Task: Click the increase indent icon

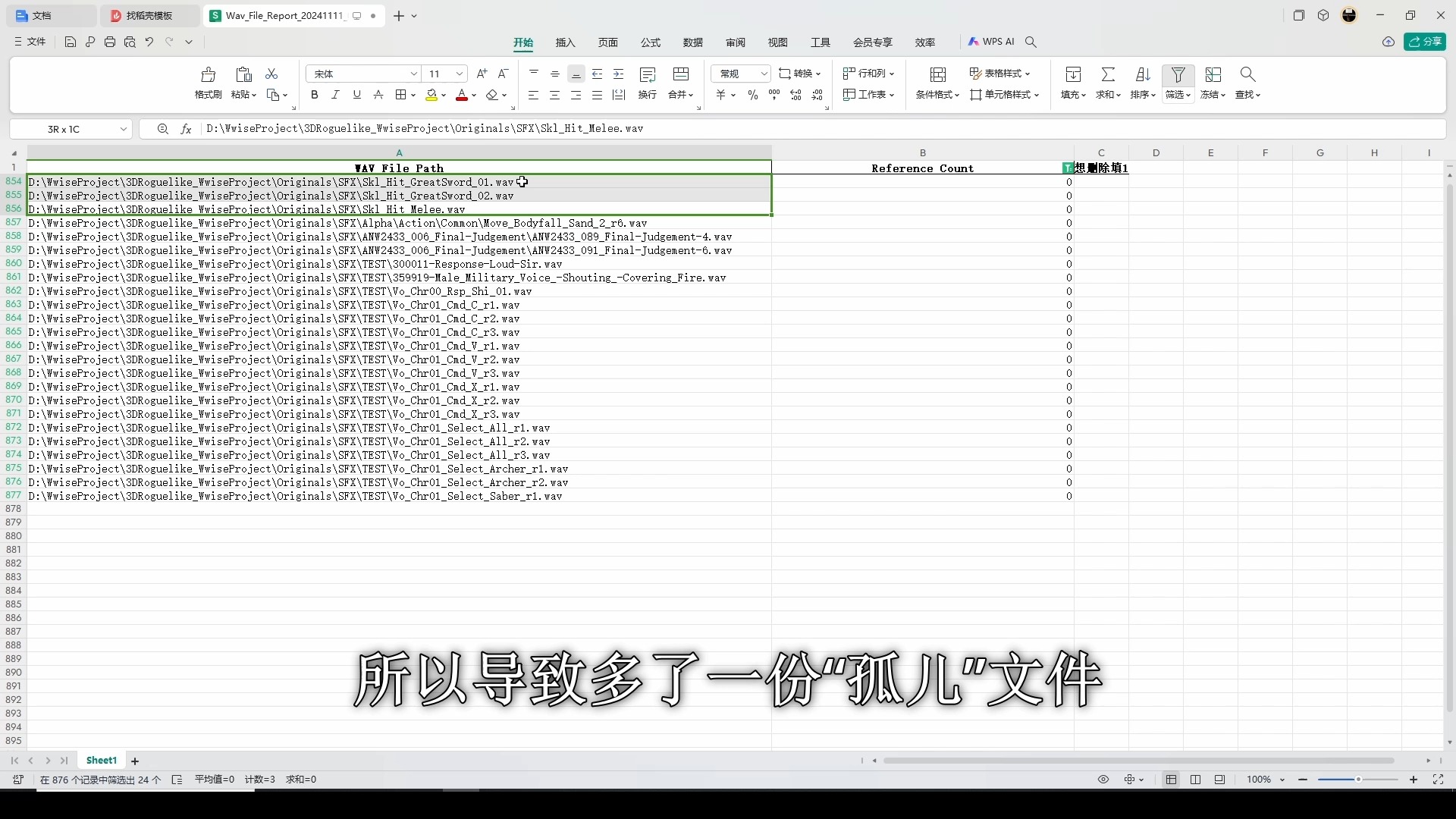Action: pos(619,74)
